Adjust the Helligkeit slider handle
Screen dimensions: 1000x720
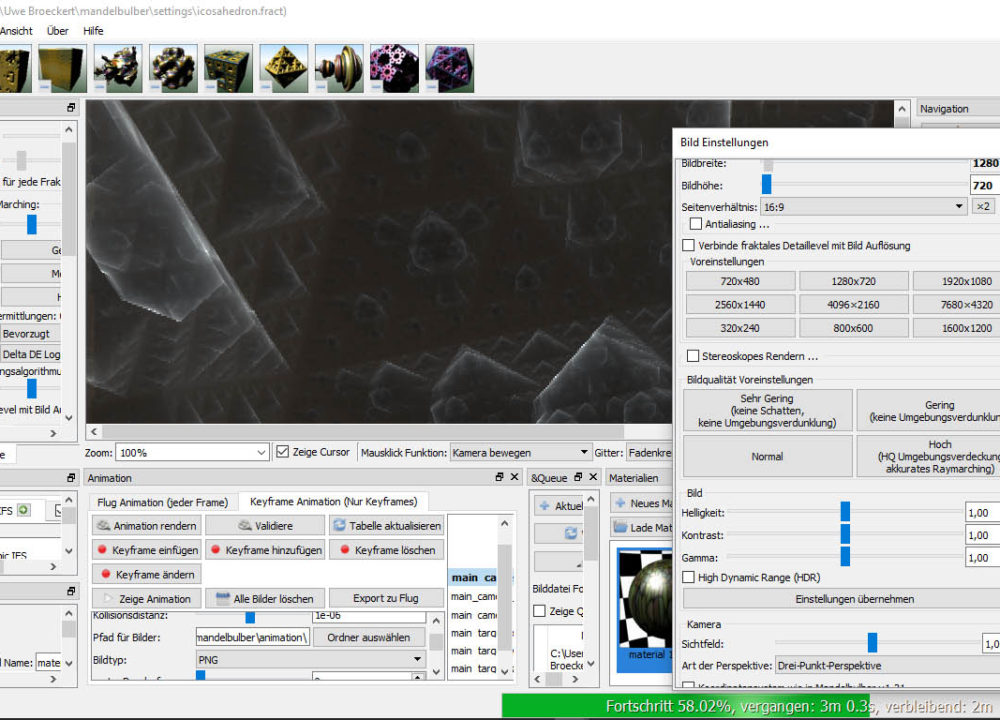pyautogui.click(x=846, y=511)
